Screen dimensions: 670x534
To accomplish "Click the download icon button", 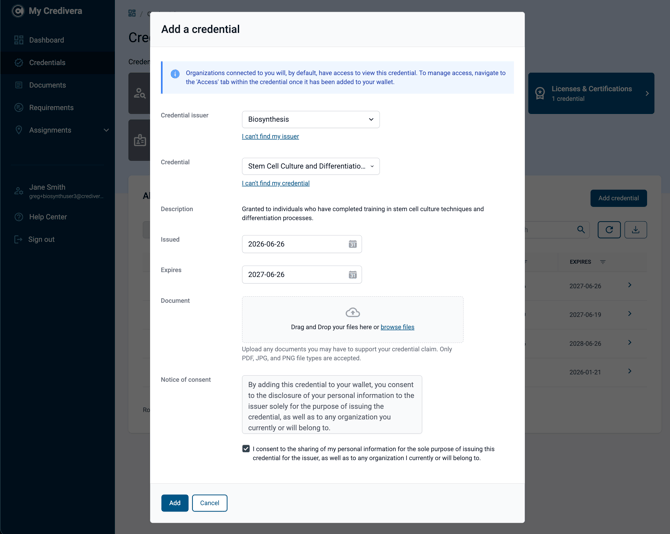I will (636, 230).
